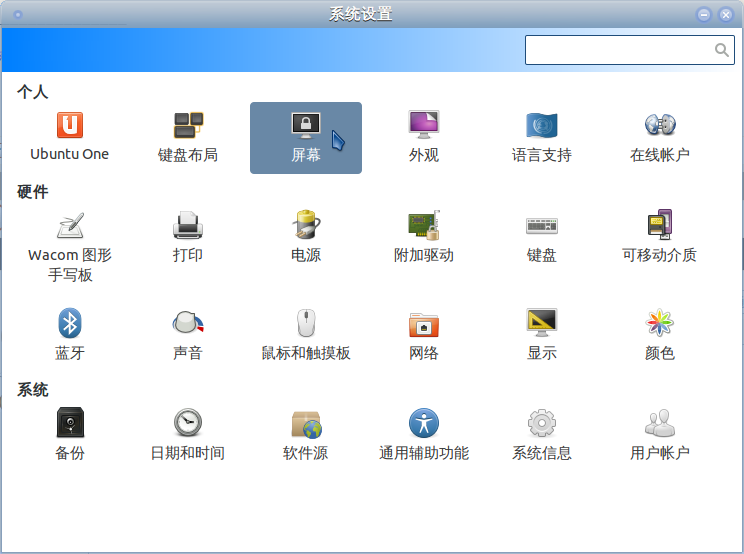
Task: Click the settings search input field
Action: pos(630,50)
